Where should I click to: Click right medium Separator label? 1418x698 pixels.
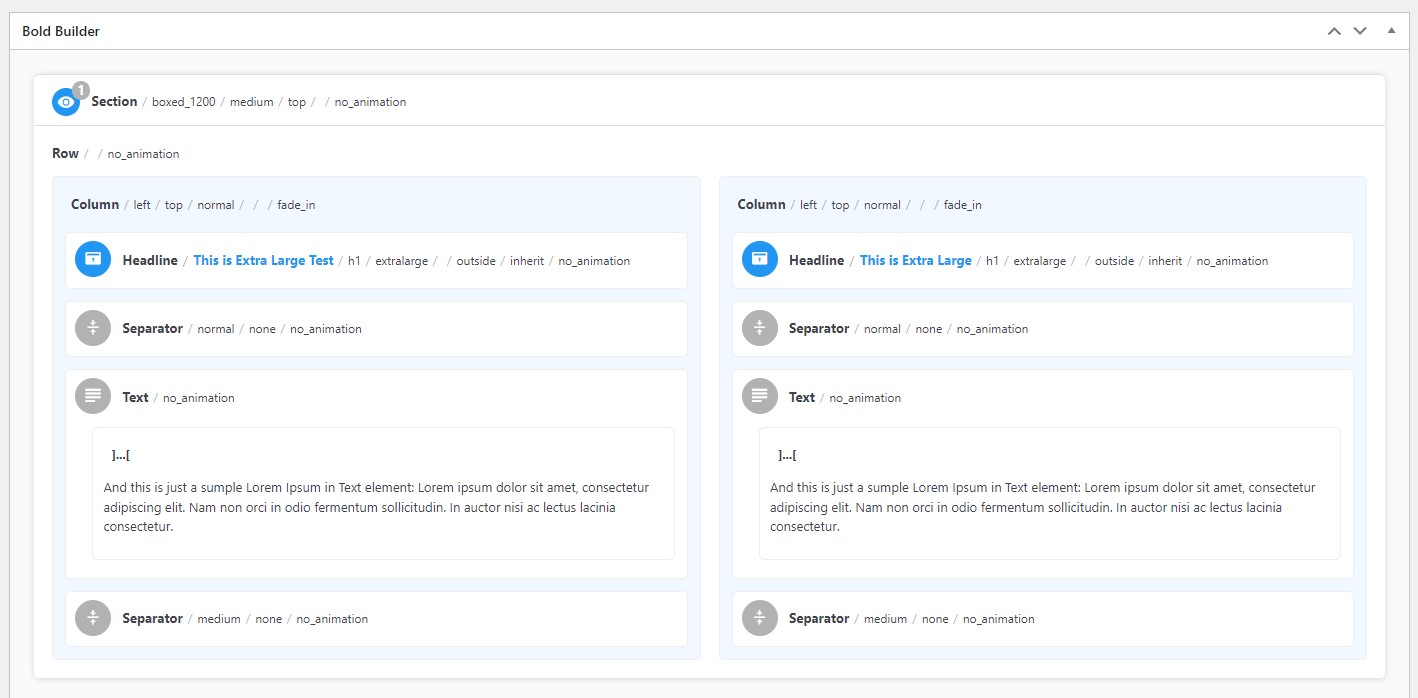point(819,618)
